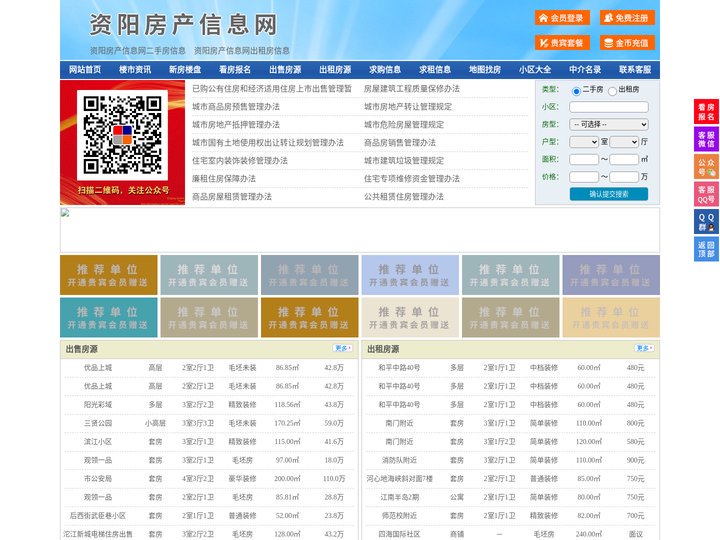Open the 三贤公园 sale listing

[x=98, y=423]
